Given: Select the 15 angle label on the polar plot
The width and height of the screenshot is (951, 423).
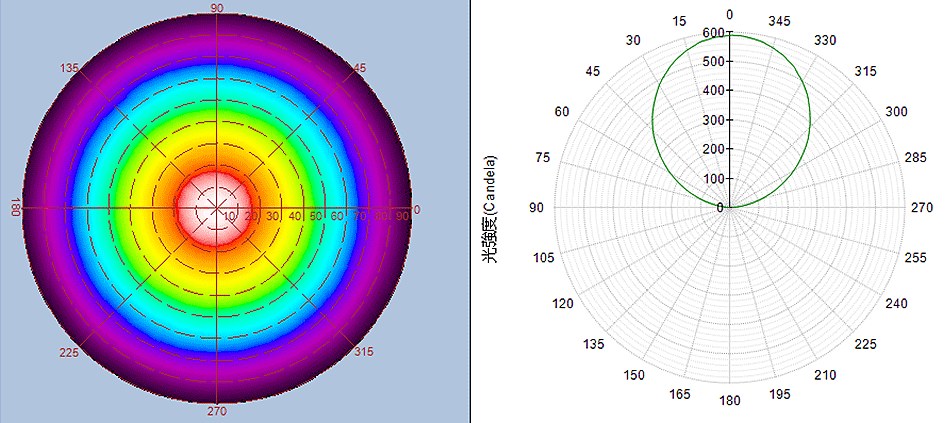Looking at the screenshot, I should click(x=680, y=21).
